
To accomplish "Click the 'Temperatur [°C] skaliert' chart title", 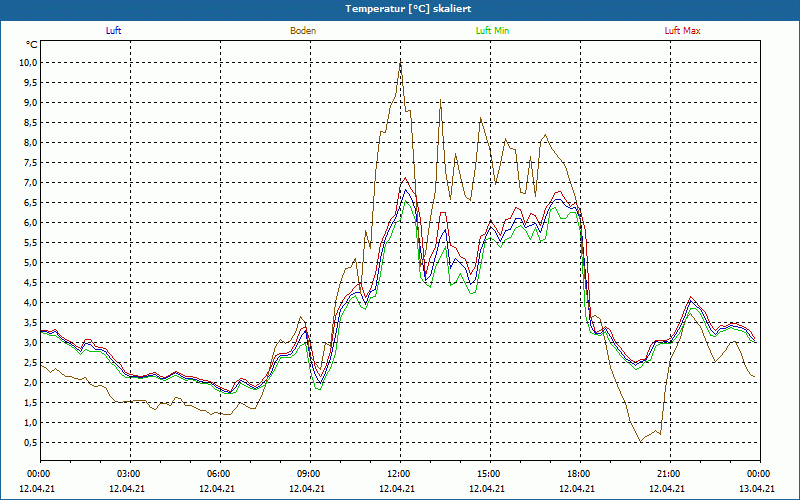I will (408, 9).
